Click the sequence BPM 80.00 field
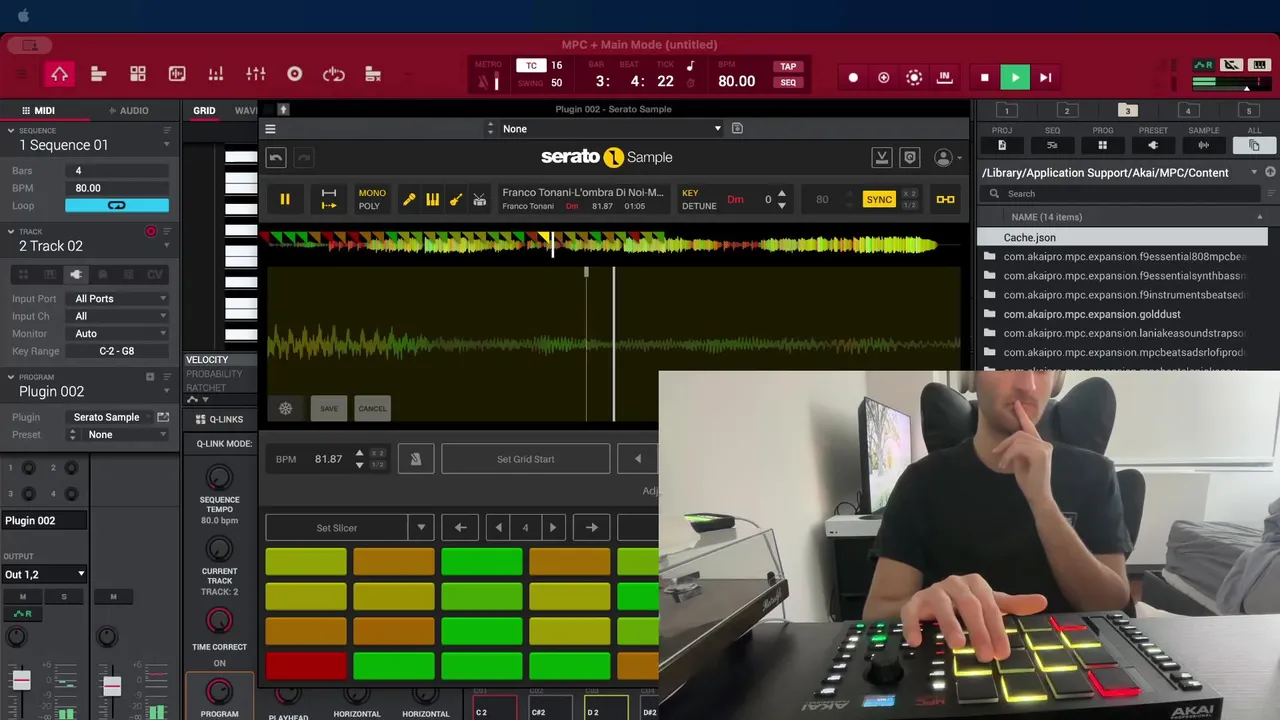Image resolution: width=1280 pixels, height=720 pixels. [117, 188]
